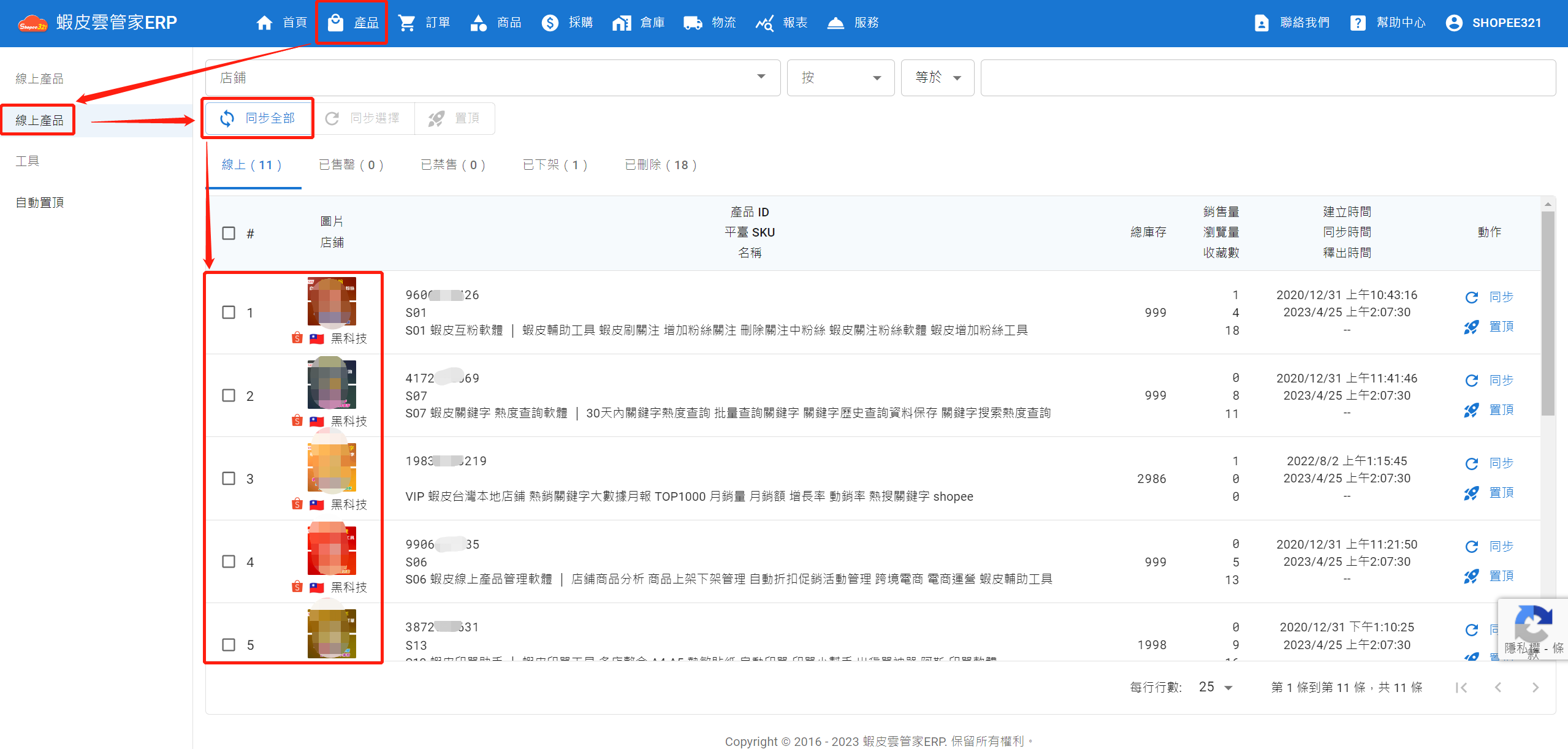Click 同步 link for VIP product row 3
The image size is (1568, 749).
click(x=1501, y=463)
